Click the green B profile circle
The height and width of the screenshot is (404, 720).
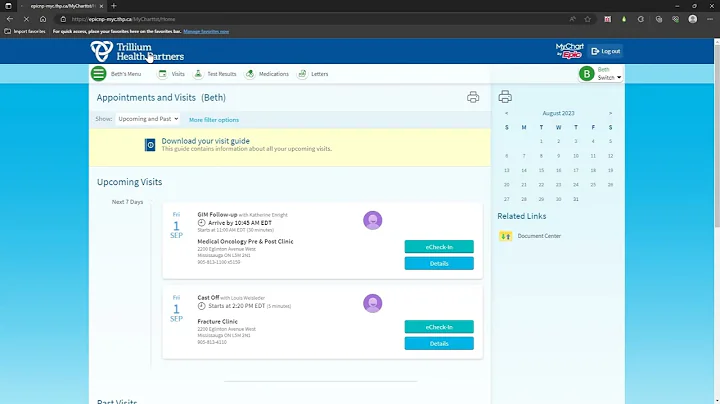586,73
